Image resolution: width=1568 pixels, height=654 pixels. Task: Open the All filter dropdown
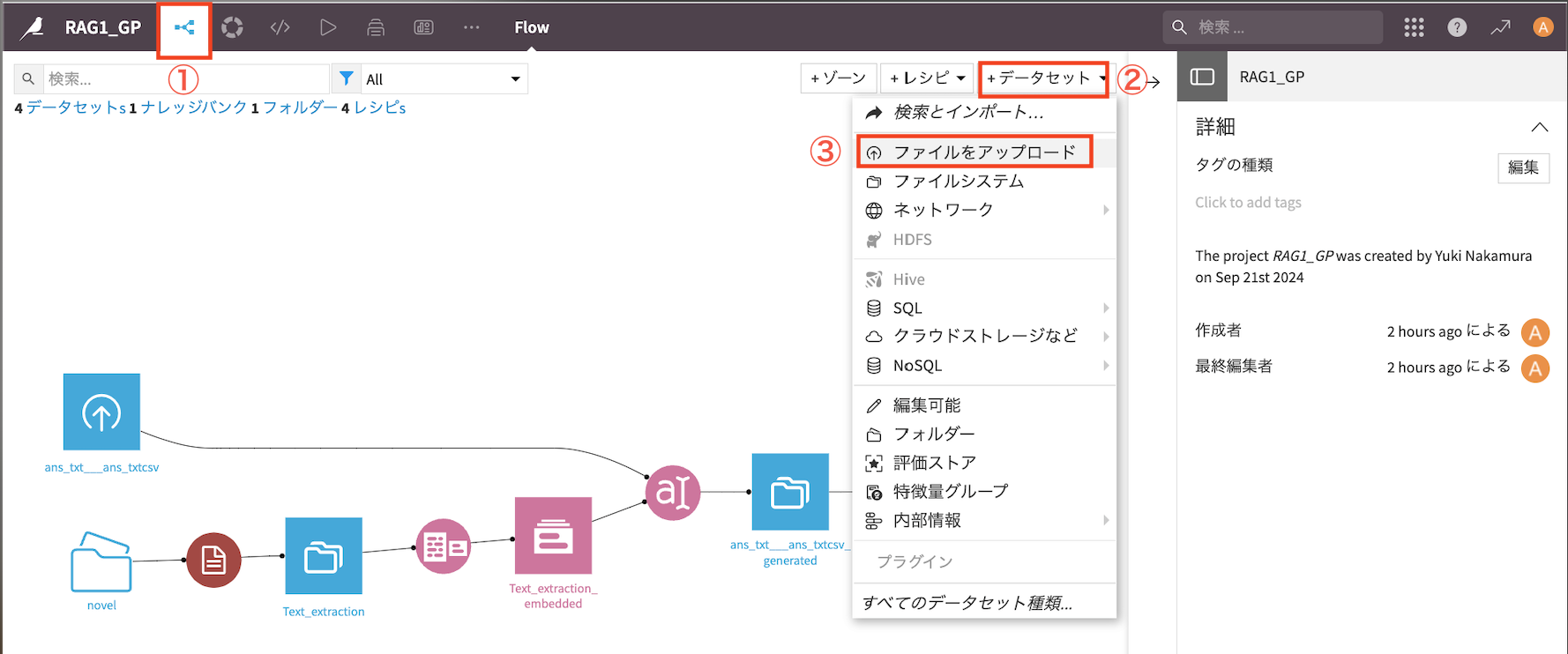pos(444,78)
